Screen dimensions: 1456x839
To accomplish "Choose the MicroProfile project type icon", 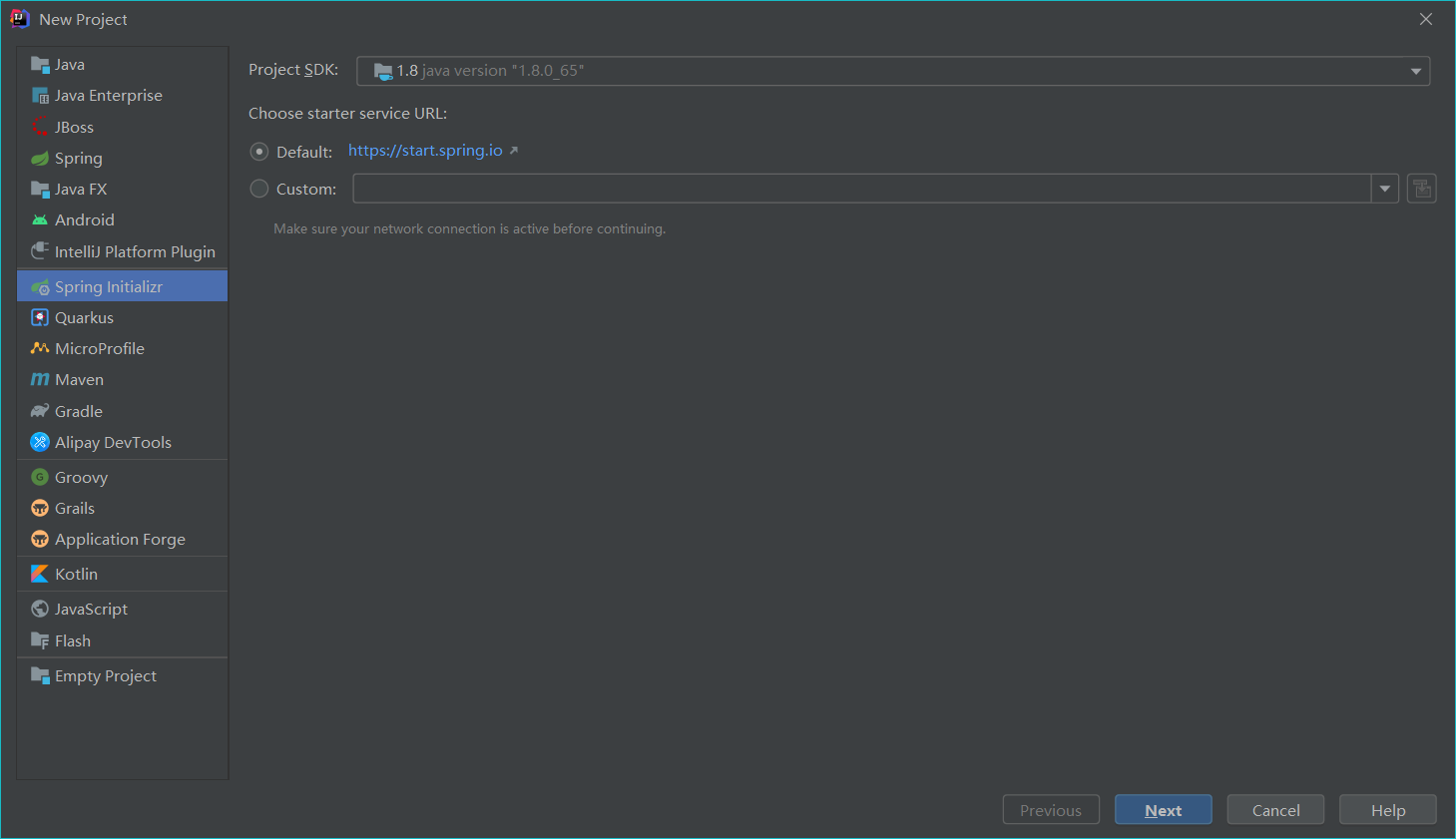I will click(x=41, y=348).
